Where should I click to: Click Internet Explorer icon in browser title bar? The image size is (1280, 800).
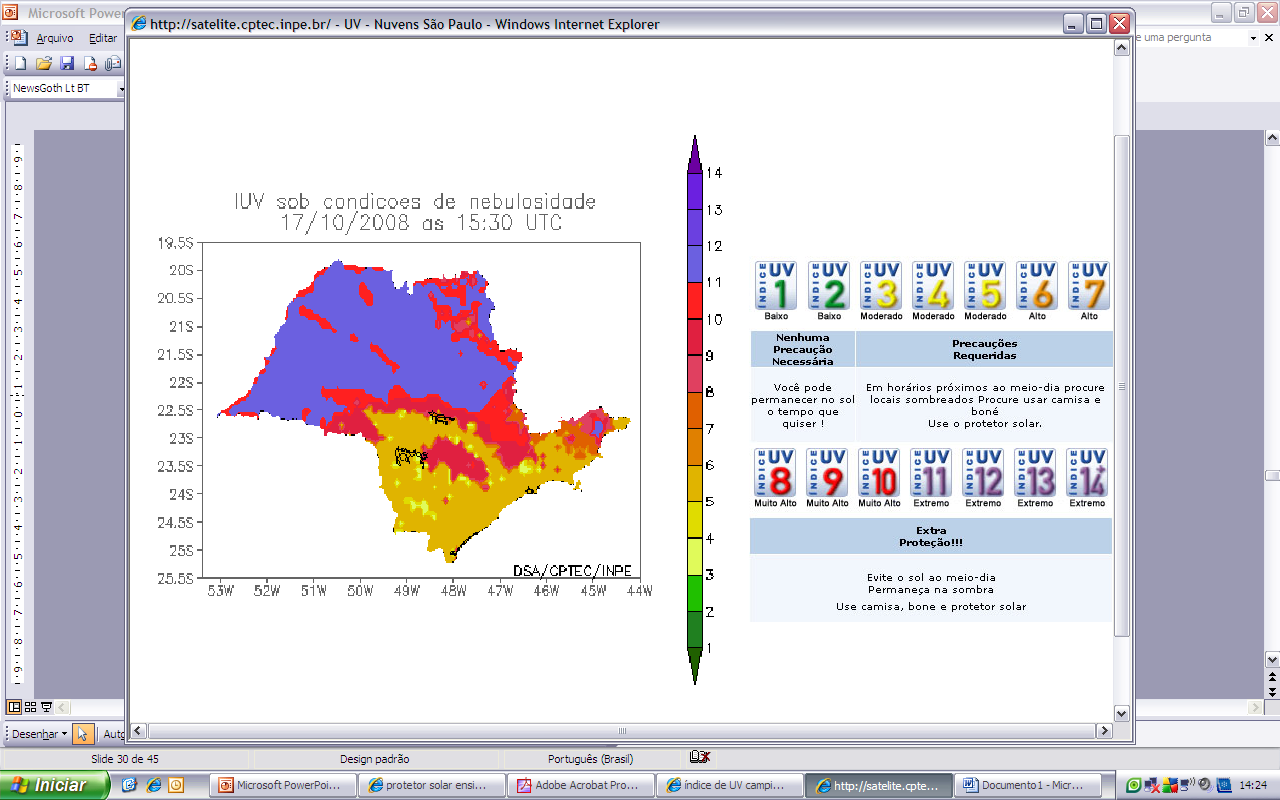[x=139, y=24]
